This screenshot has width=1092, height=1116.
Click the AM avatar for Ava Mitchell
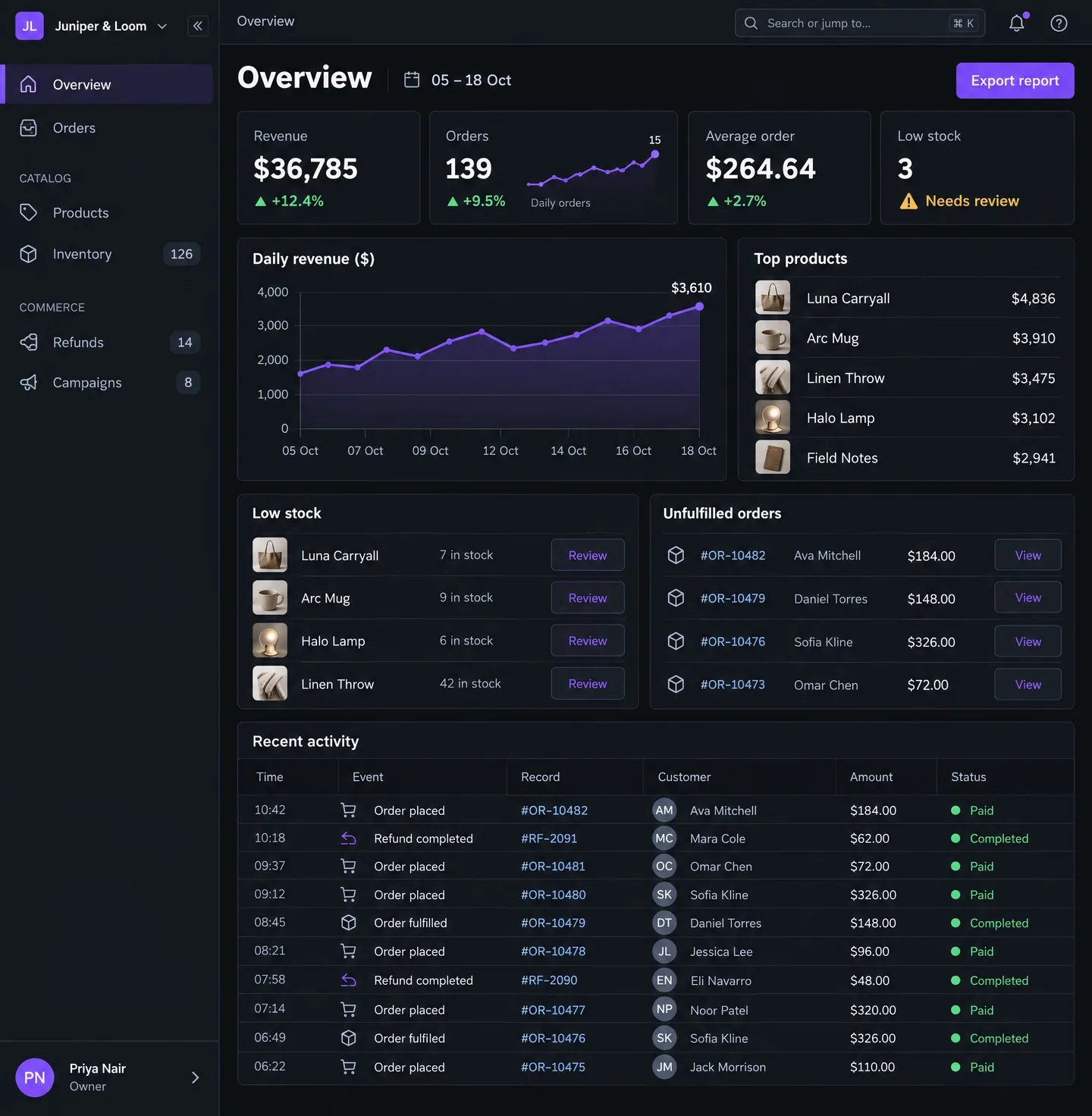664,810
